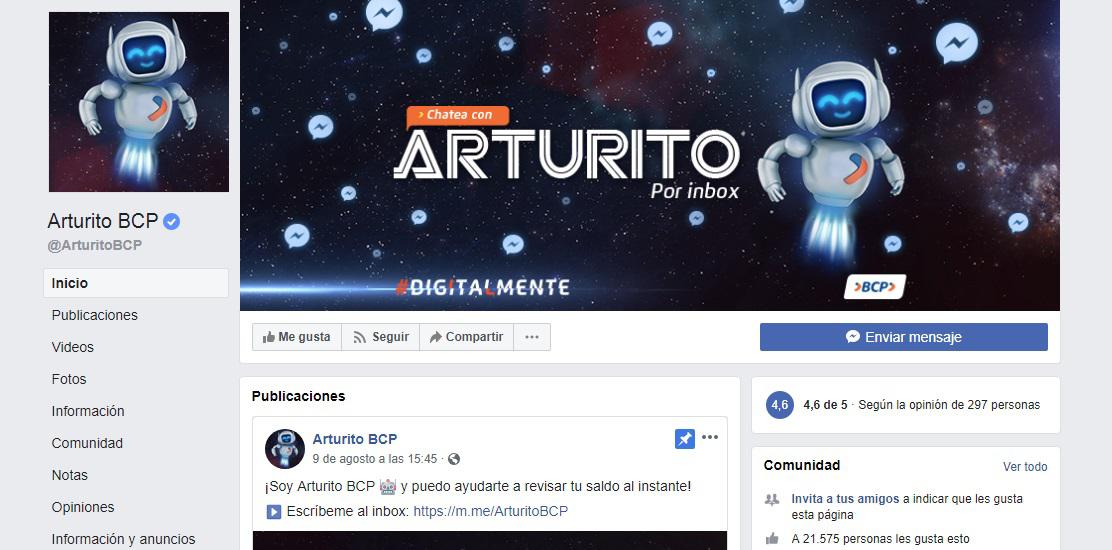Click the globe public visibility icon on post
The width and height of the screenshot is (1112, 550).
point(454,459)
